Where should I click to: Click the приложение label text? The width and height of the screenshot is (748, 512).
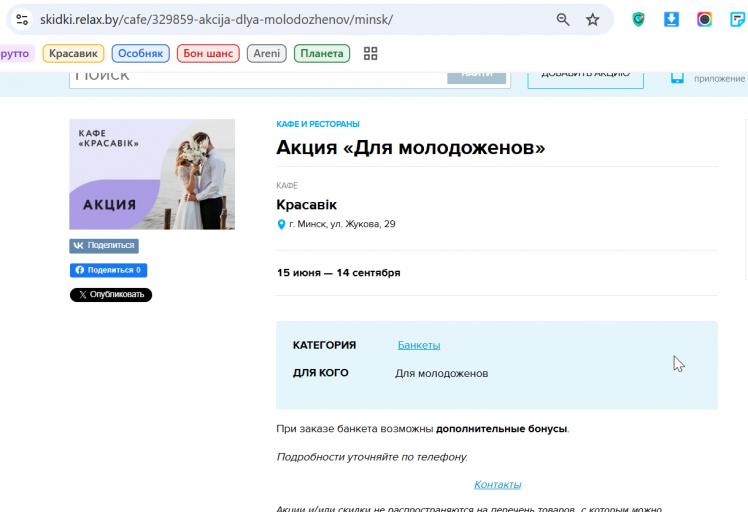click(x=719, y=79)
